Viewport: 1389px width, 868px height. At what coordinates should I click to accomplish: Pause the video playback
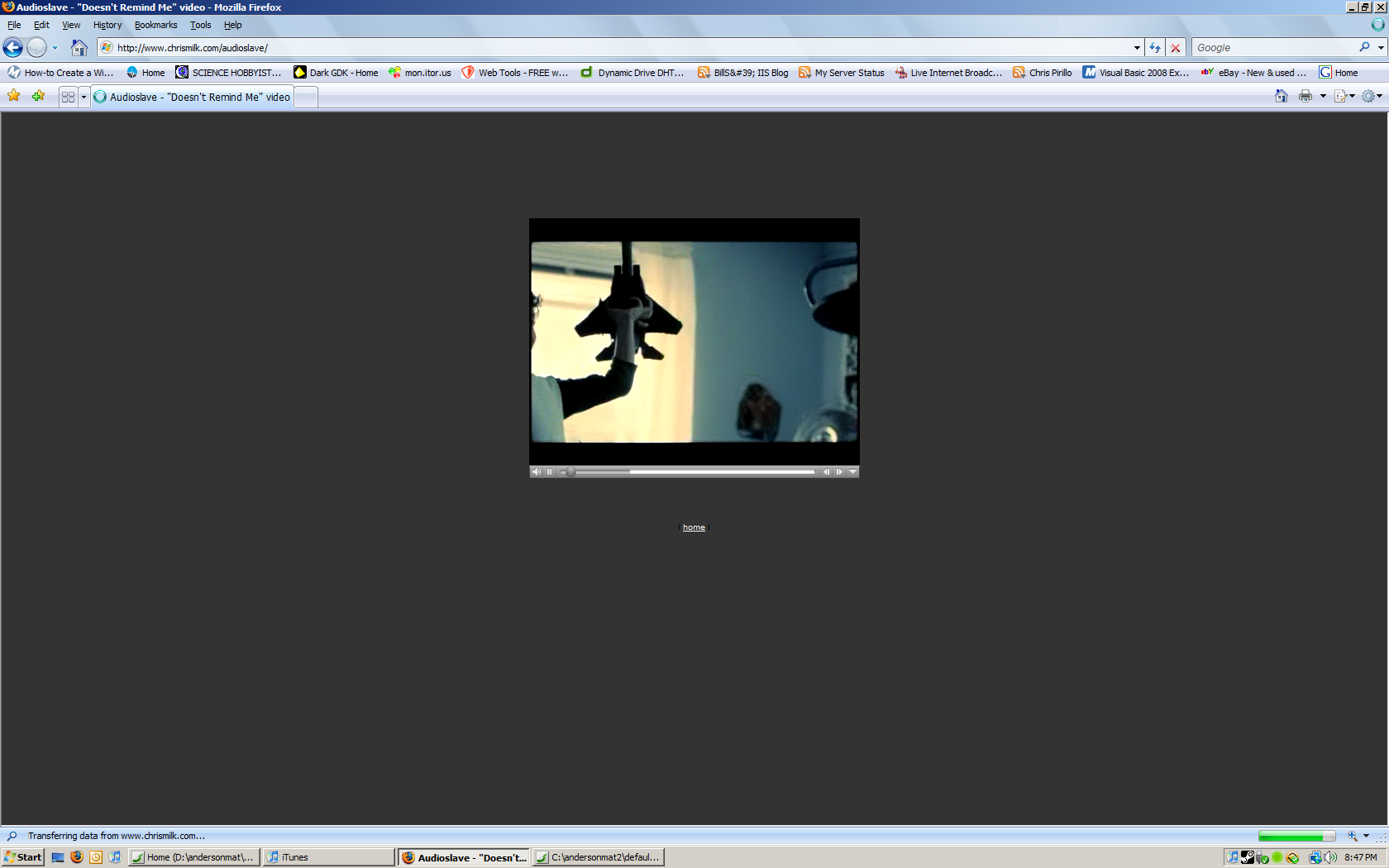[x=549, y=472]
